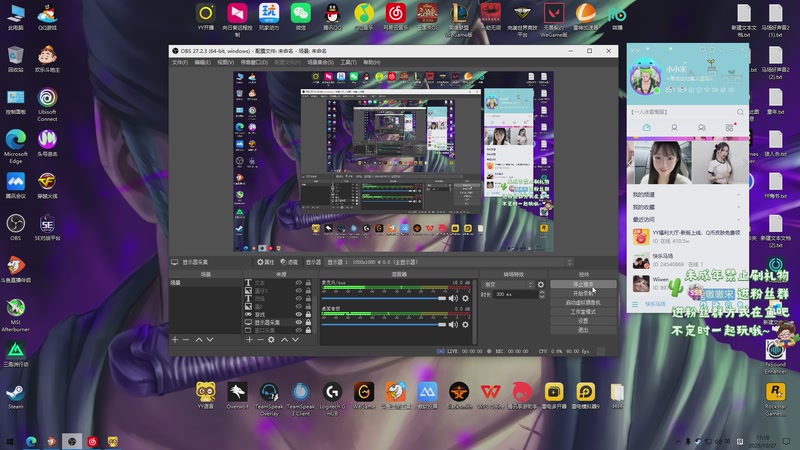Add a new source with the plus button

(249, 339)
